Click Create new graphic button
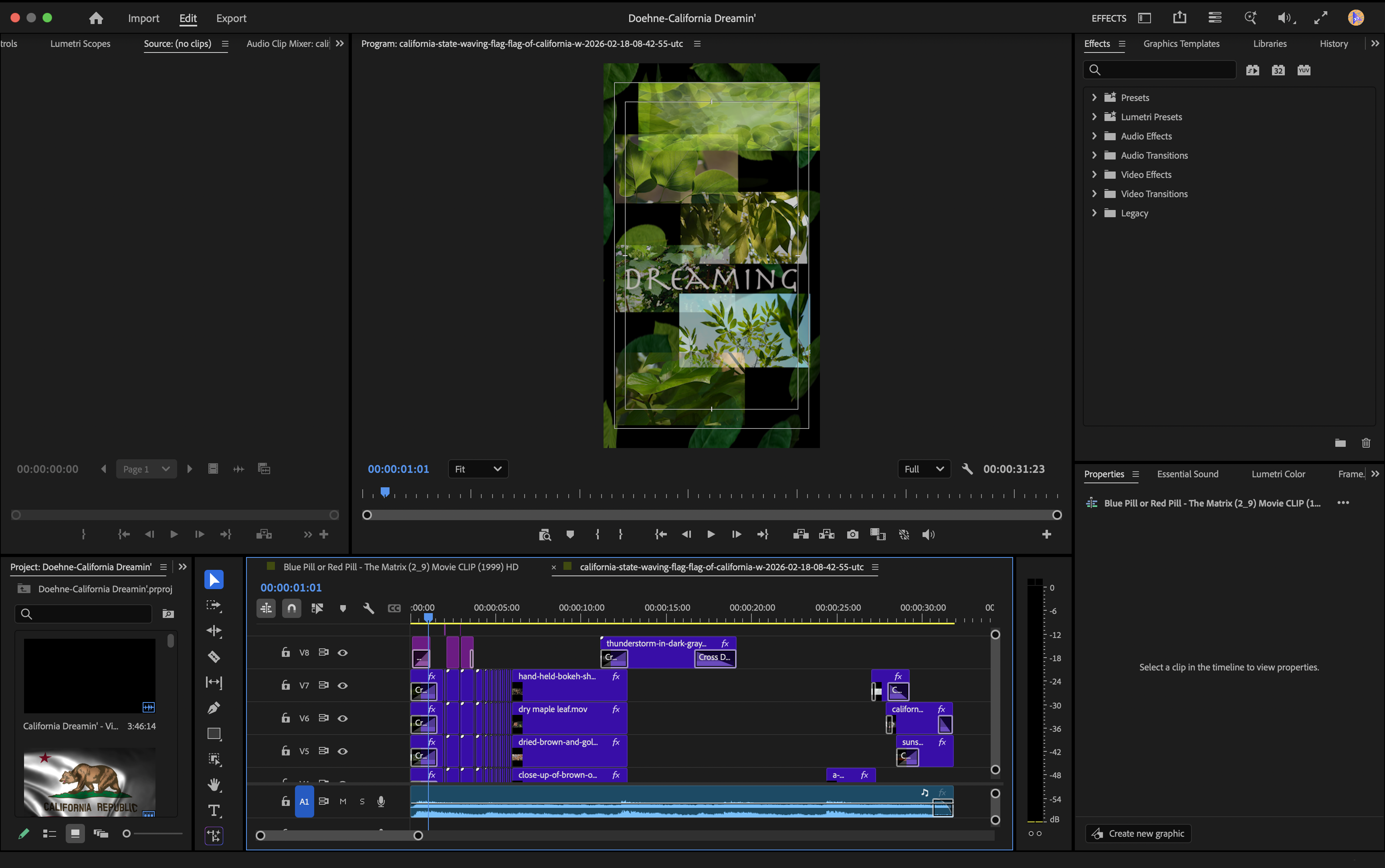The width and height of the screenshot is (1385, 868). click(x=1138, y=834)
